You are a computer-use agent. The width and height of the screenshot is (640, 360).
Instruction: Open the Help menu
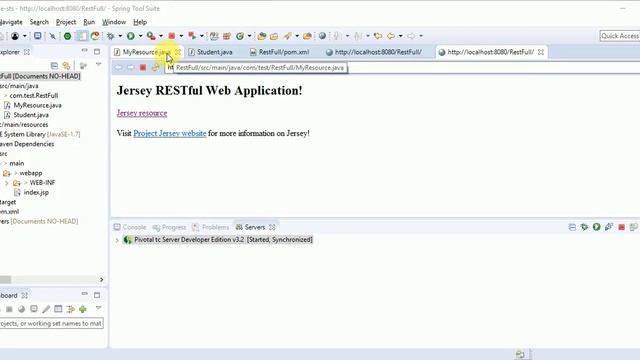(140, 22)
